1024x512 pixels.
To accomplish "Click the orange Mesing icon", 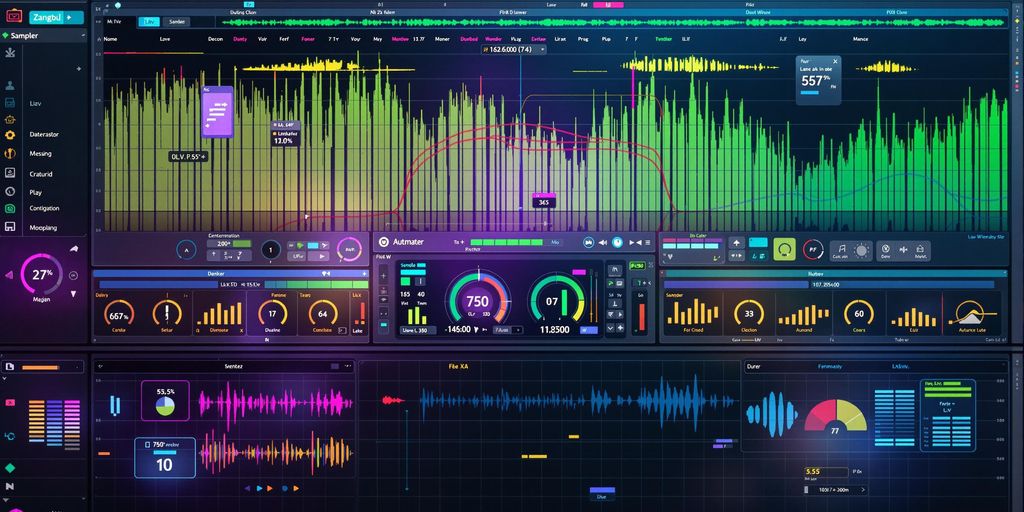I will [10, 153].
